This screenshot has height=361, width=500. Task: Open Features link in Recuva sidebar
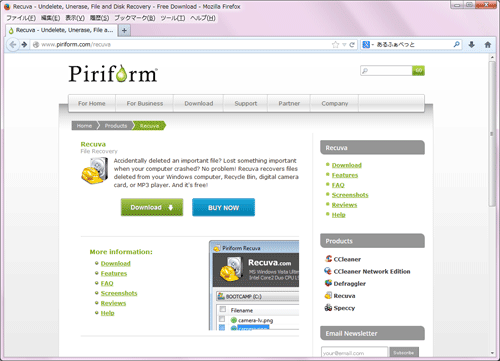pyautogui.click(x=345, y=175)
